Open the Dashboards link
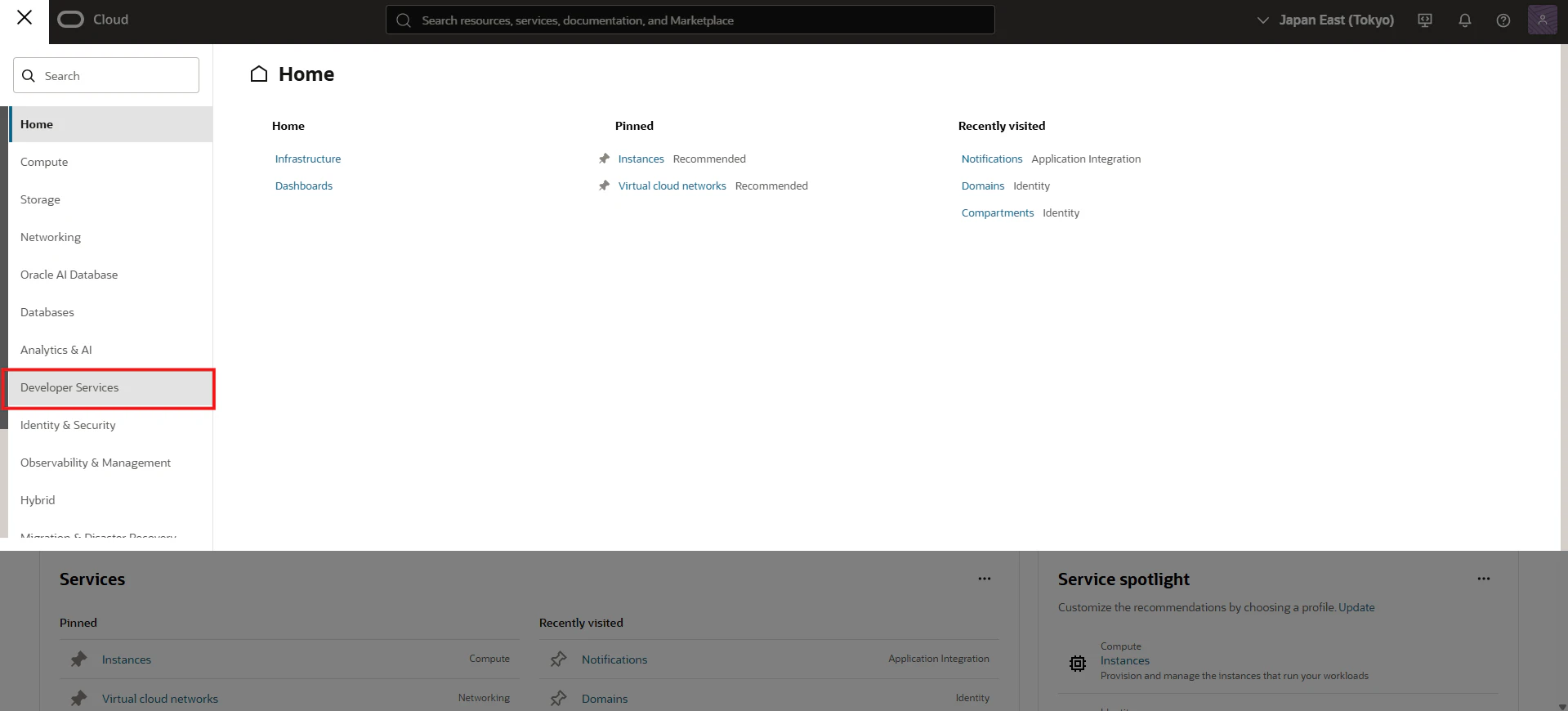The height and width of the screenshot is (711, 1568). pyautogui.click(x=304, y=186)
